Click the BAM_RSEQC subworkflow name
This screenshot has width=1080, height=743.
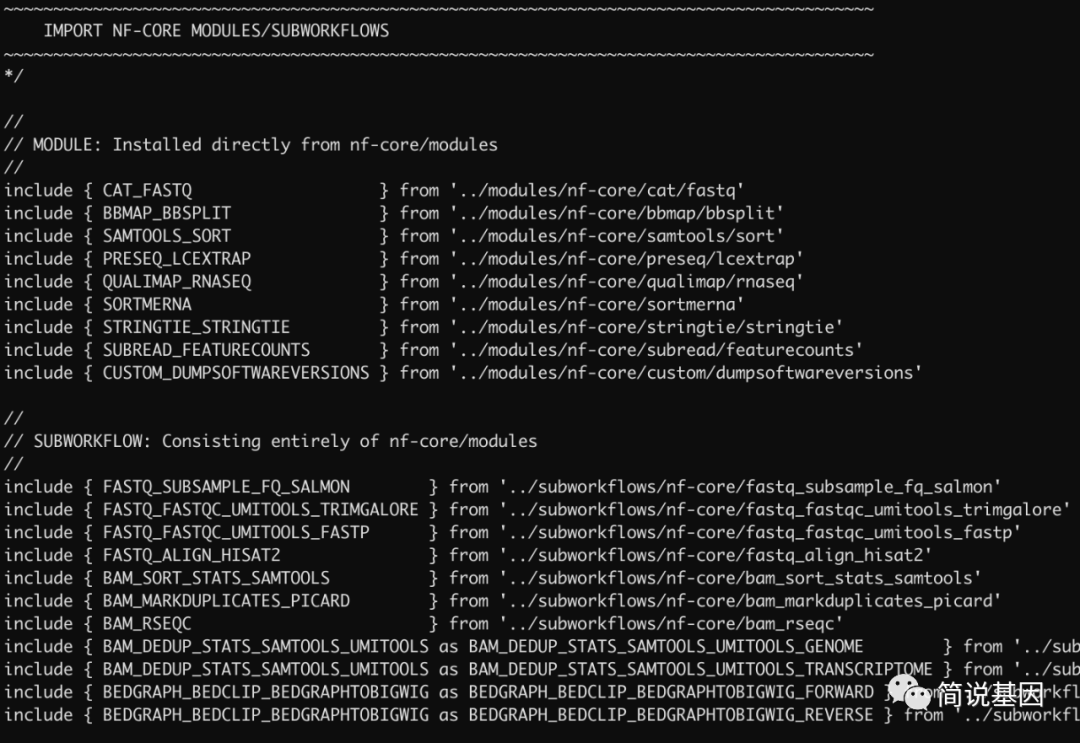coord(147,623)
